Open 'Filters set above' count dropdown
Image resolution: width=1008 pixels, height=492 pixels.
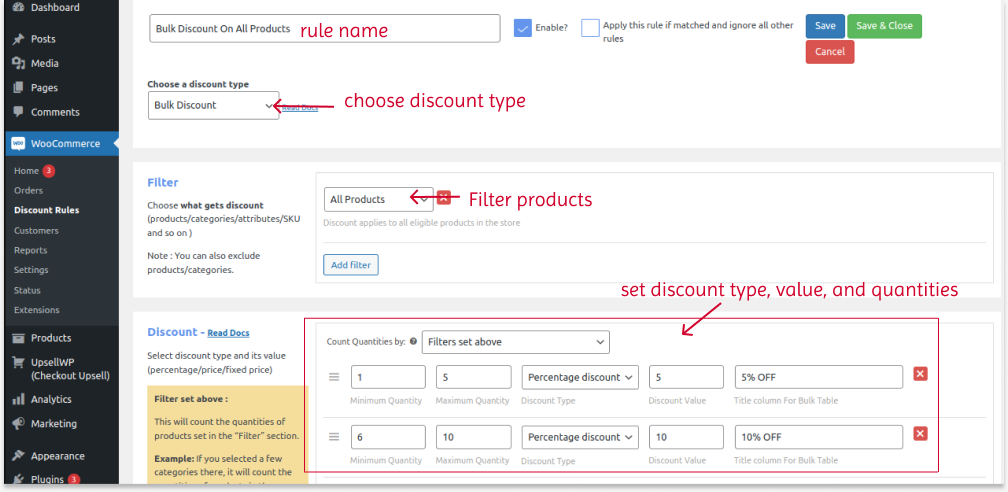(x=515, y=342)
